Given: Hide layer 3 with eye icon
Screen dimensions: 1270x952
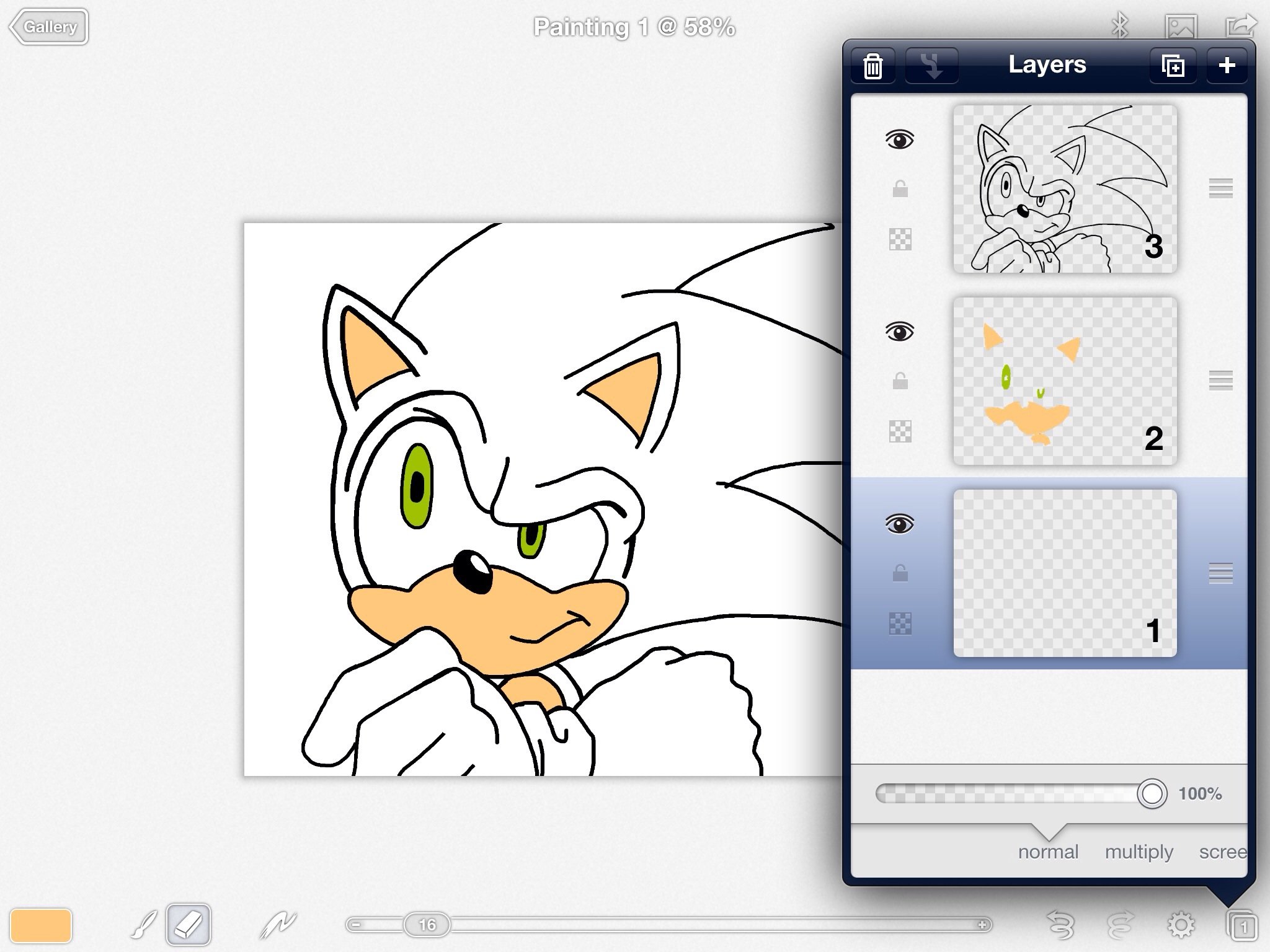Looking at the screenshot, I should coord(900,139).
